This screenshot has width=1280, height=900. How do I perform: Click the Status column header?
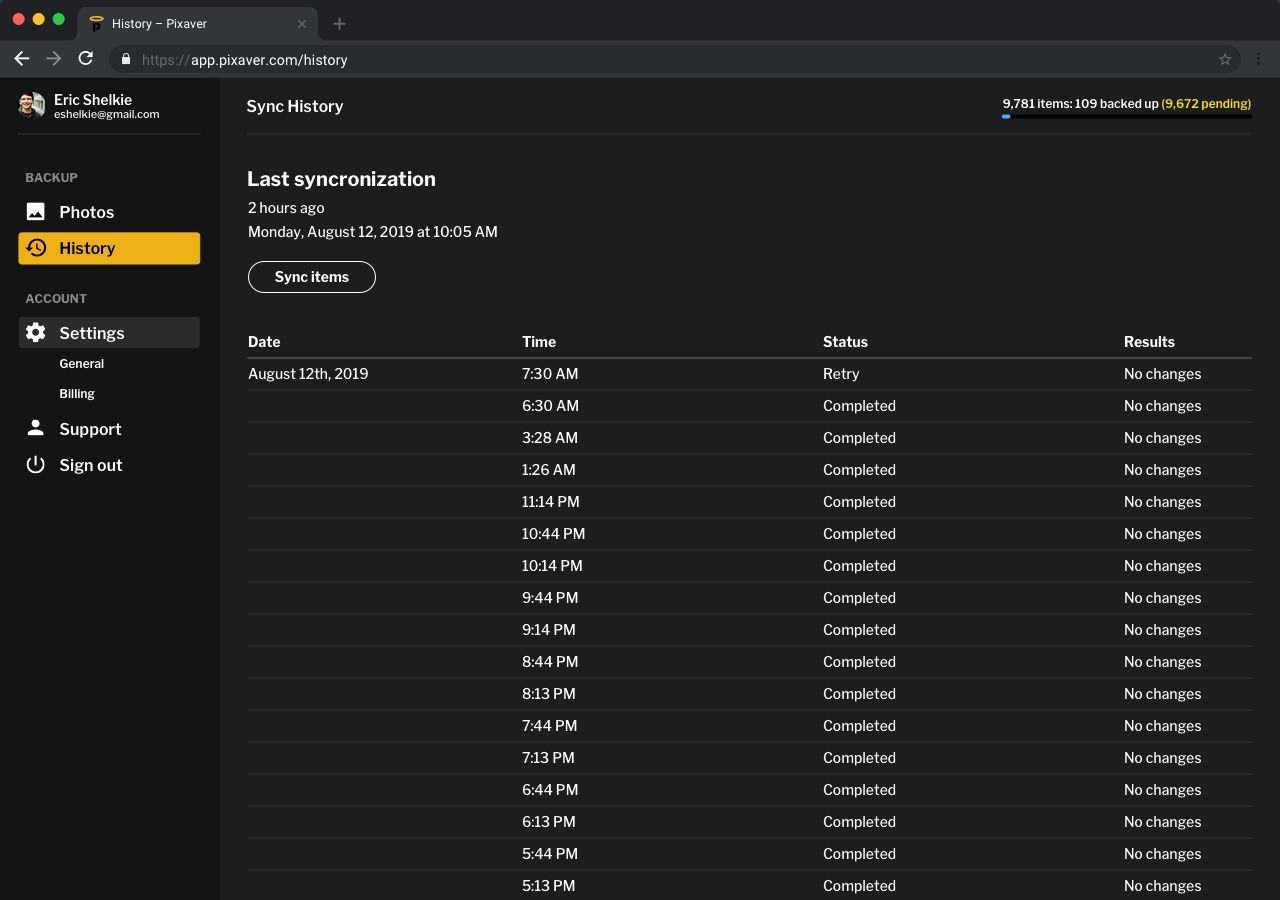pyautogui.click(x=845, y=342)
